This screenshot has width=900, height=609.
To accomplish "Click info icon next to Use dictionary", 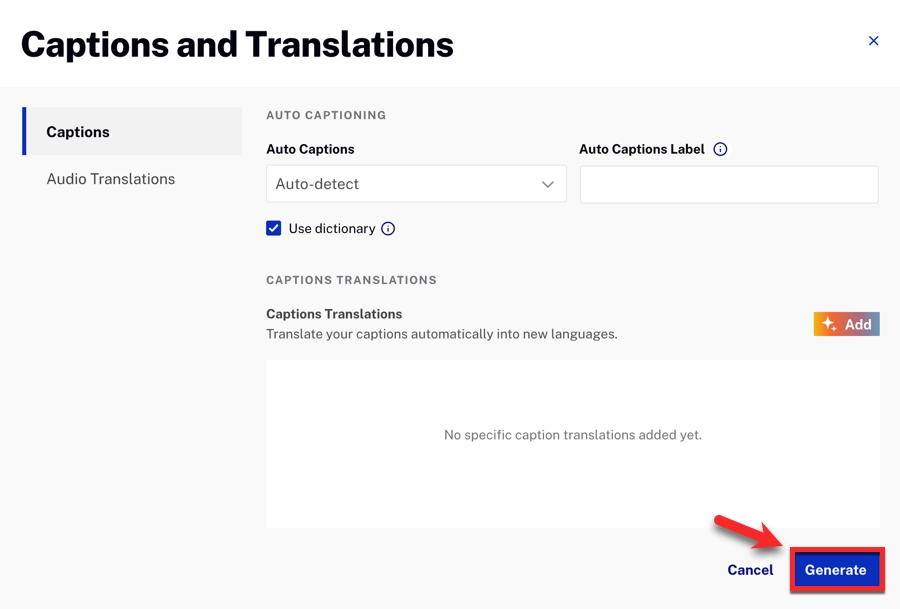I will [x=388, y=229].
